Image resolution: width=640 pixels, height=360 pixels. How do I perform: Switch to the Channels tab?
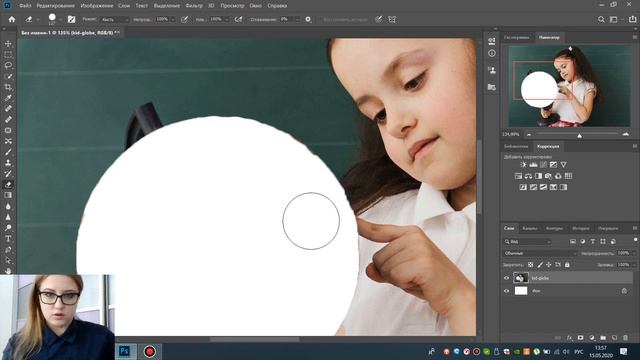530,229
